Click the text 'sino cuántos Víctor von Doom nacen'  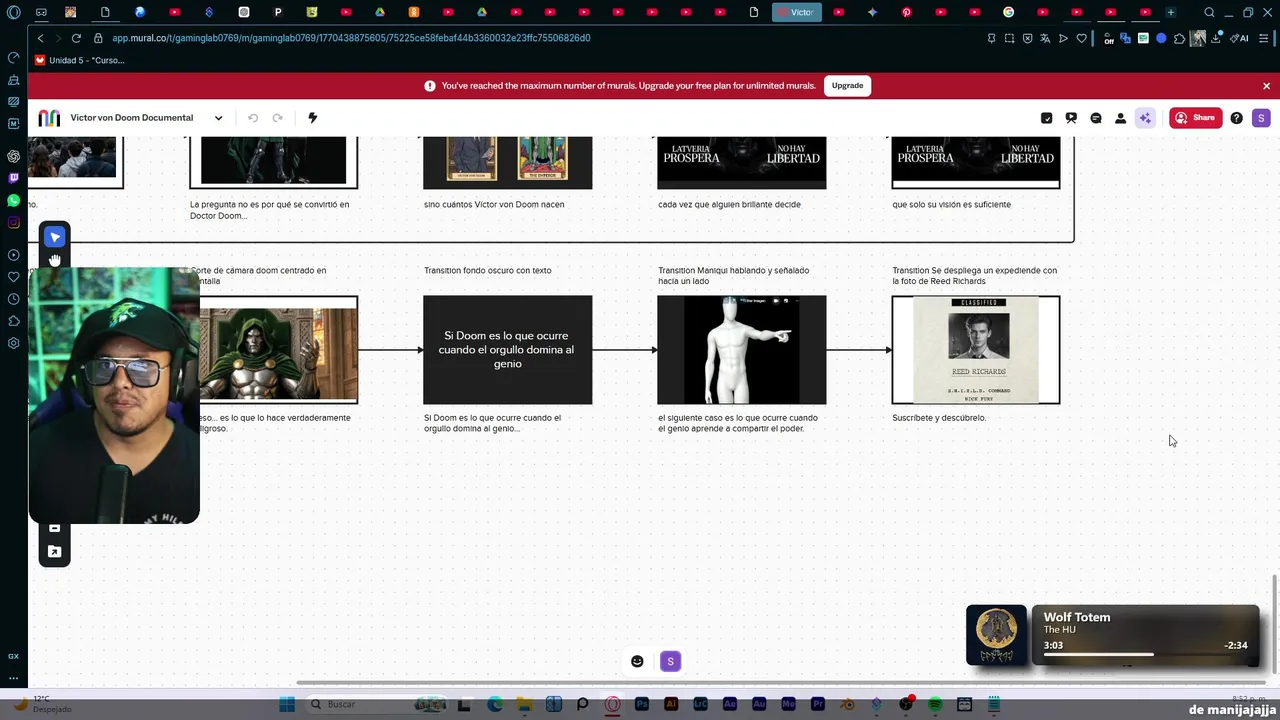pyautogui.click(x=494, y=204)
